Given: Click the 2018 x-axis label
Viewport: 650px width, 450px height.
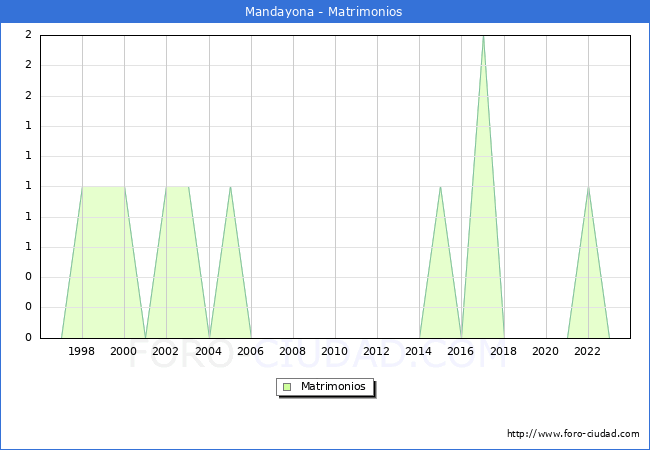Looking at the screenshot, I should click(x=503, y=351).
